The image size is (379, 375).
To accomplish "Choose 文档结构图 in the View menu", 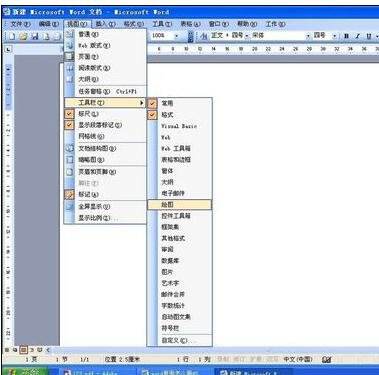I will (106, 149).
